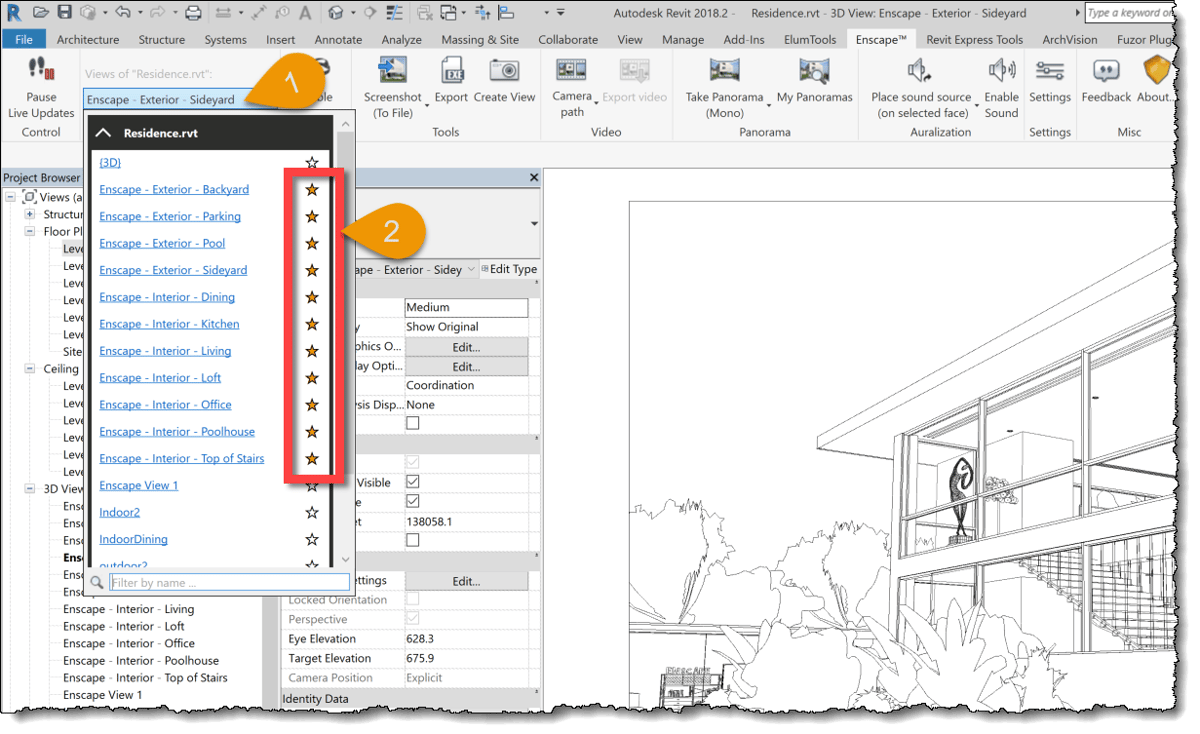This screenshot has height=734, width=1200.
Task: Open Enscape Settings
Action: [1052, 80]
